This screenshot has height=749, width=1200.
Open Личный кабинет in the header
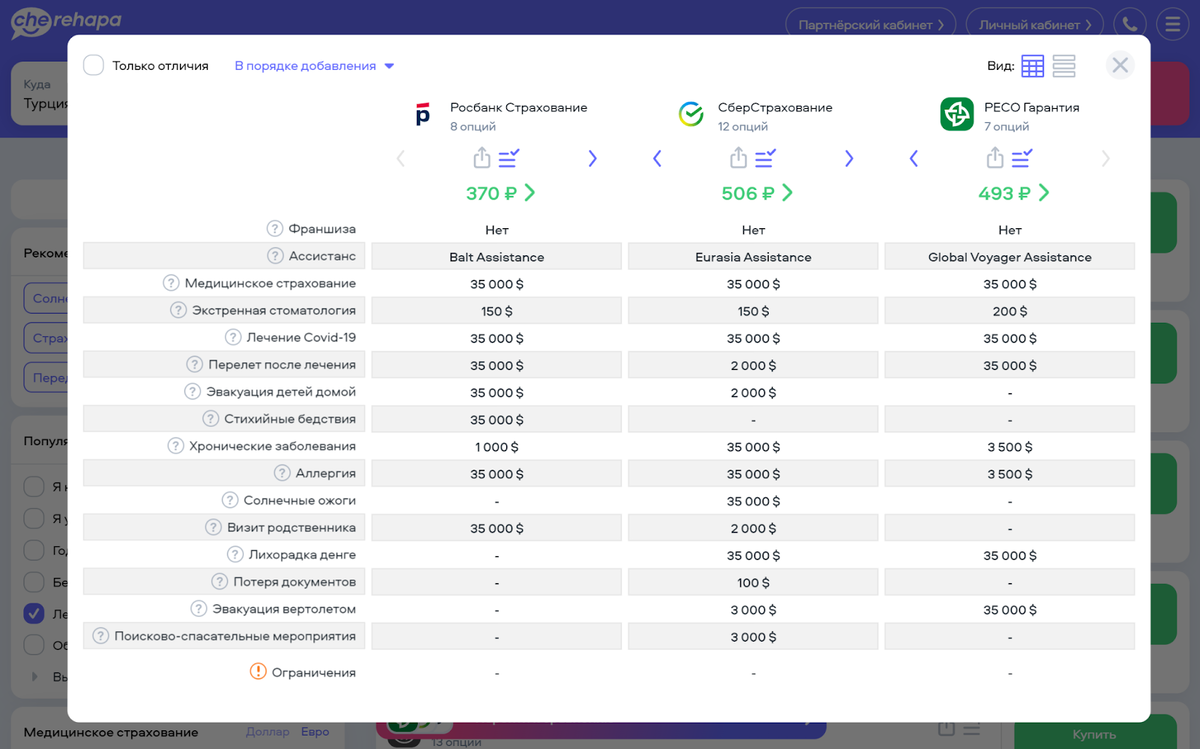(1034, 24)
